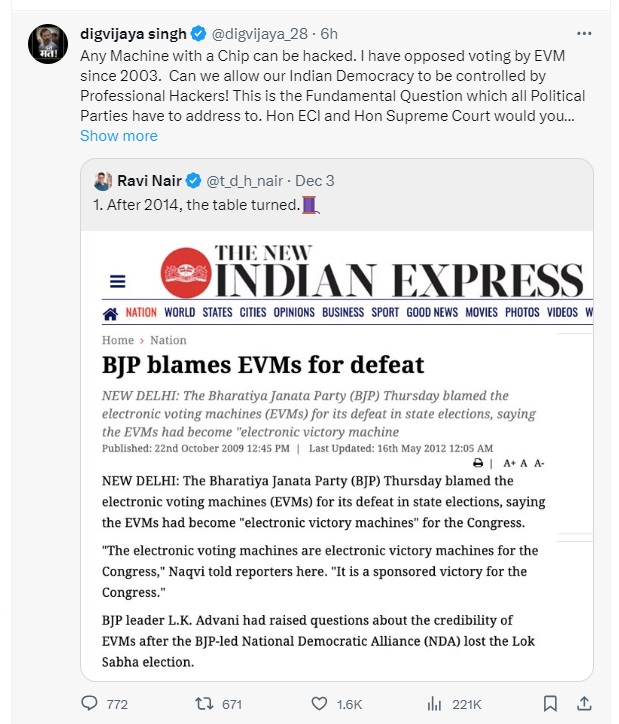This screenshot has width=619, height=724.
Task: Open the BUSINESS navigation item
Action: [343, 313]
